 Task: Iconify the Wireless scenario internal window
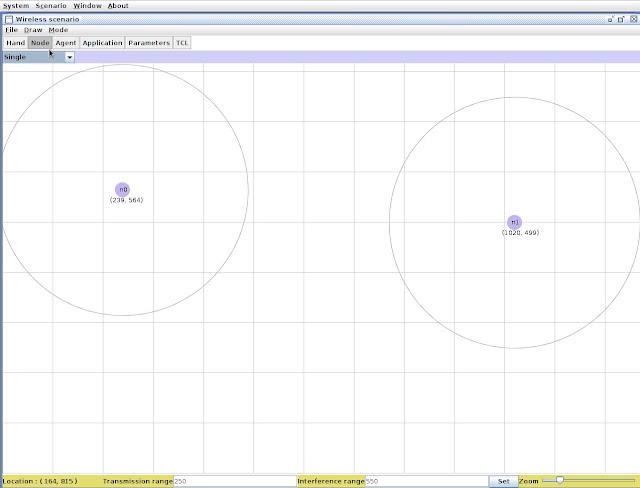[x=611, y=19]
